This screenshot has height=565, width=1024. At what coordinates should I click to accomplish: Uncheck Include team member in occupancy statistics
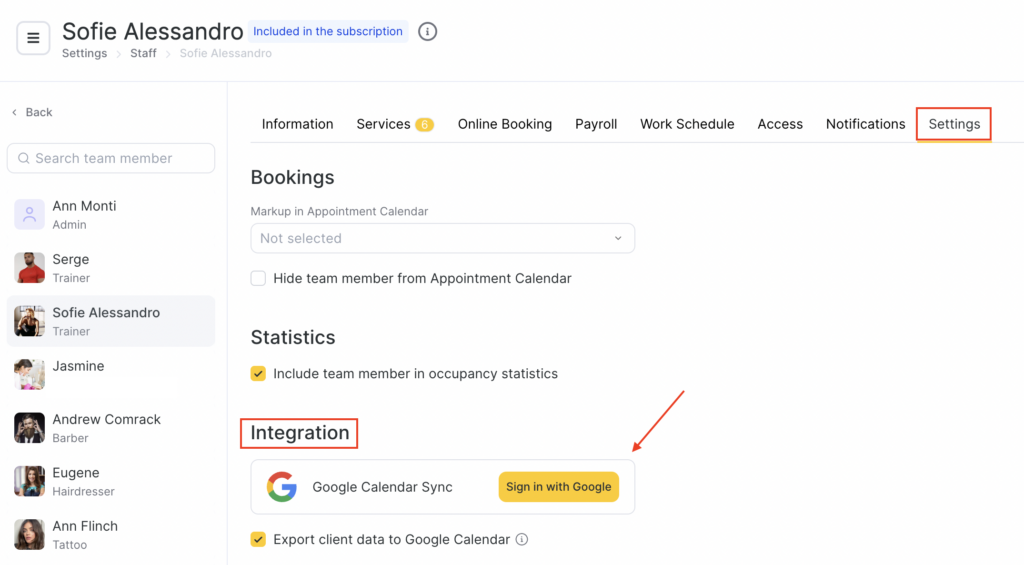point(259,374)
